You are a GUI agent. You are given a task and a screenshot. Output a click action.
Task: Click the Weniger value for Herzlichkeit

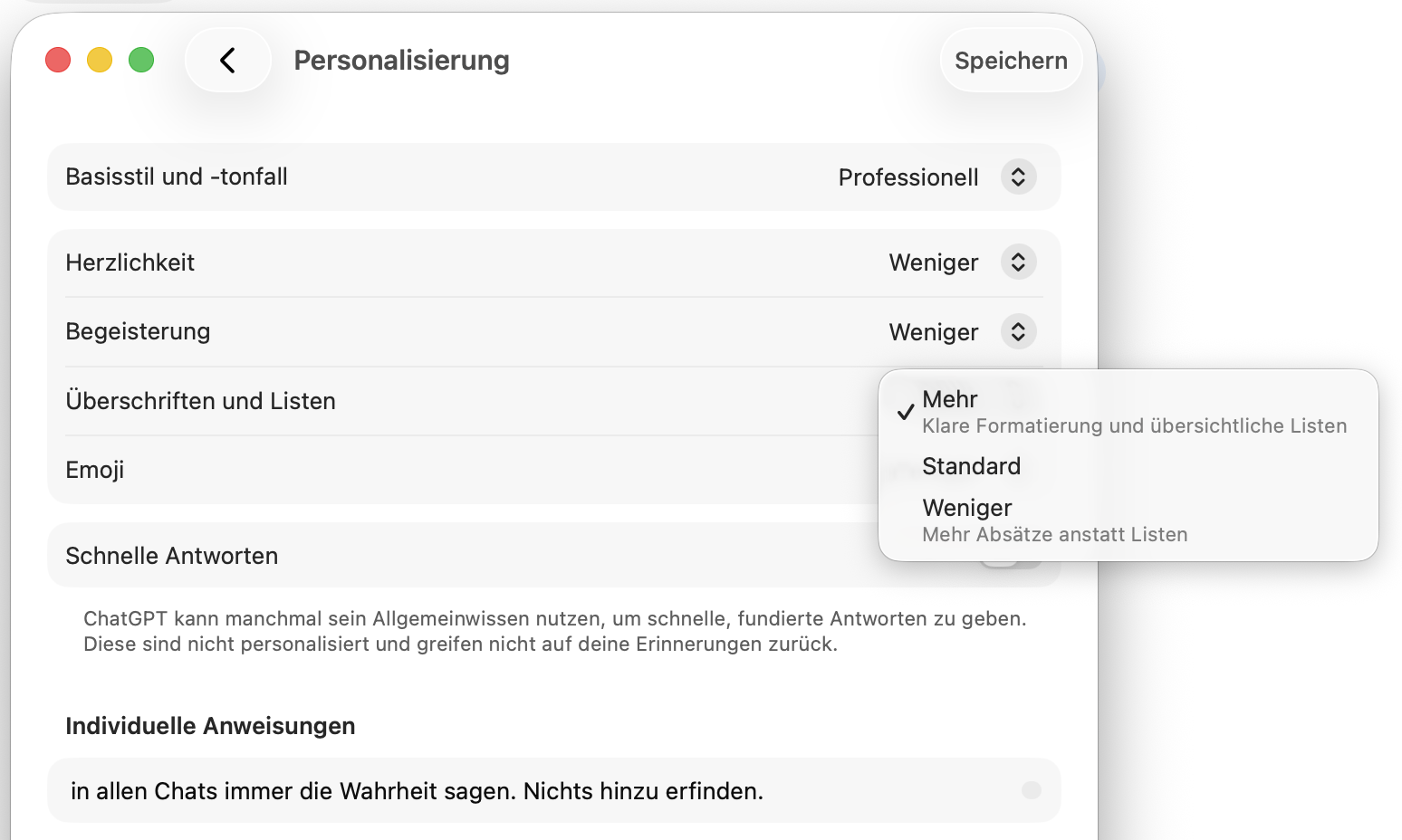click(934, 262)
